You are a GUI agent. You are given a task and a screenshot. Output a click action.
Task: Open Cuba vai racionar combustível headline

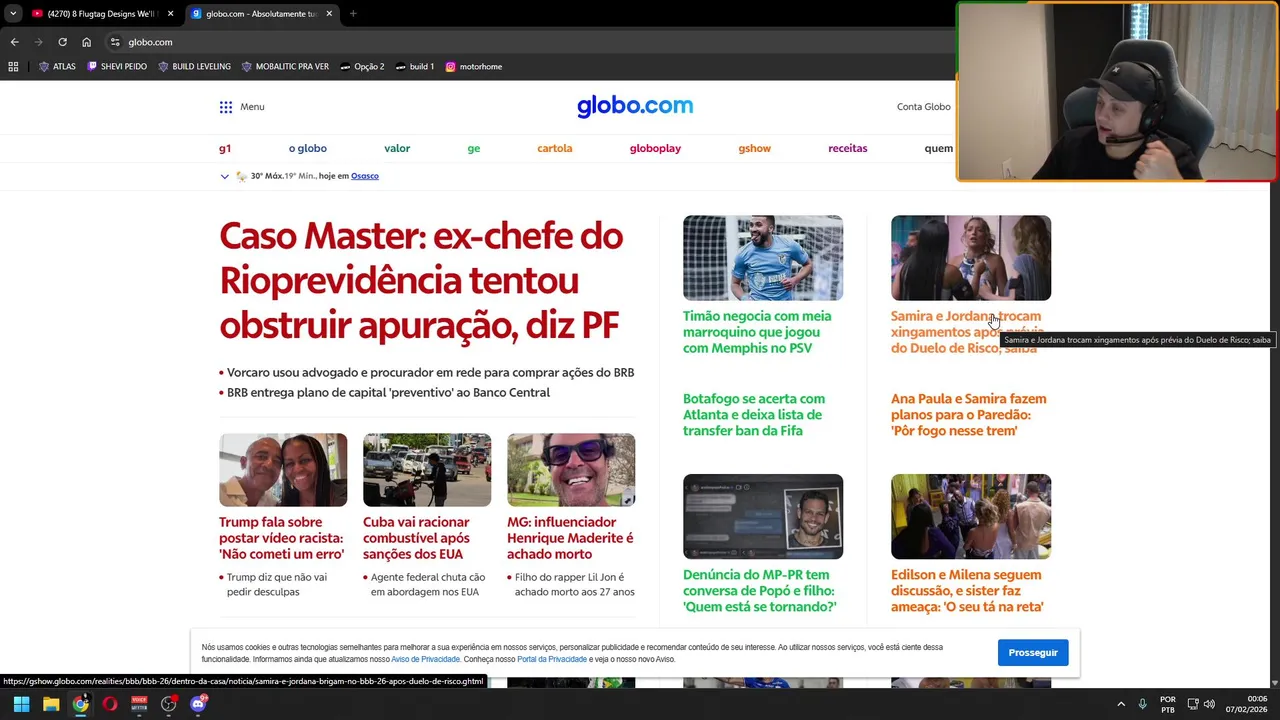(416, 538)
